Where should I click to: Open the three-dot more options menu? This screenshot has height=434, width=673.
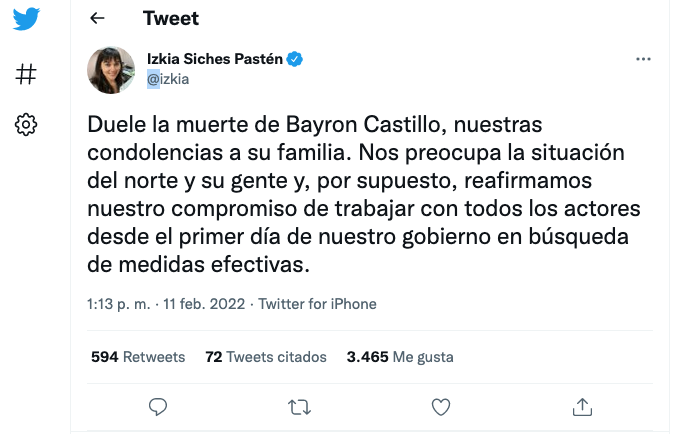(643, 59)
